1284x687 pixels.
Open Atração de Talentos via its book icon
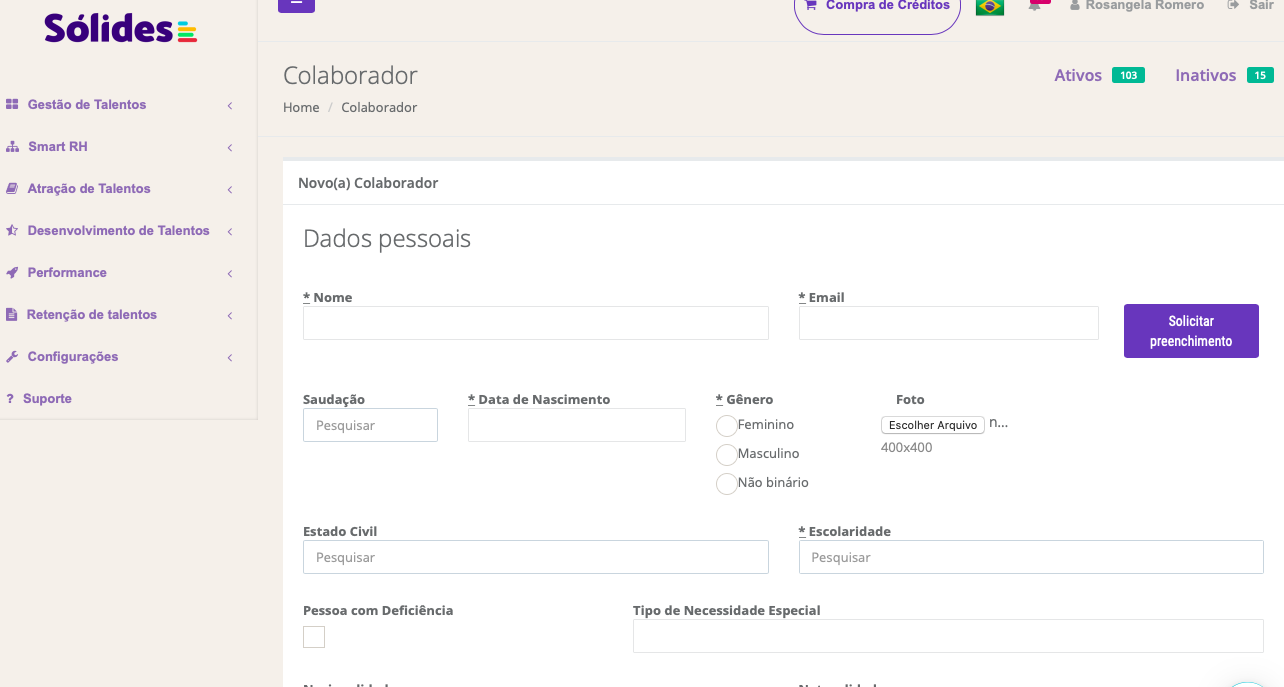coord(13,189)
